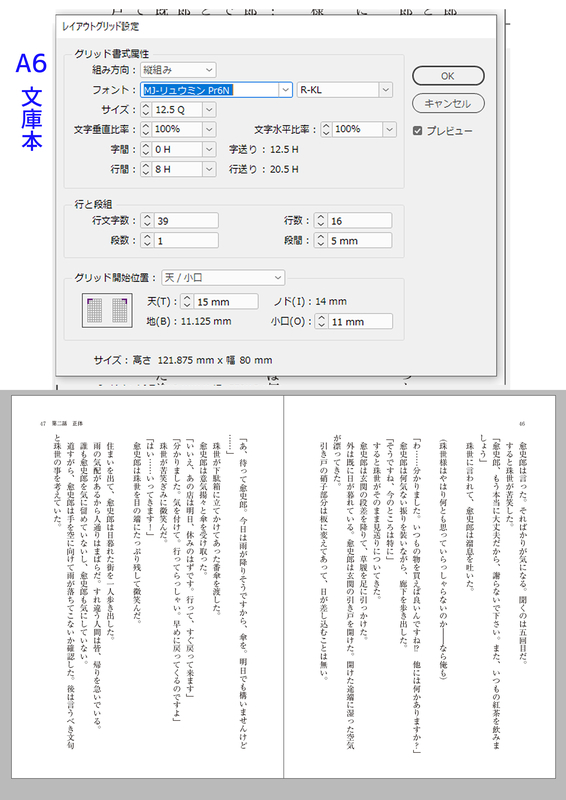Viewport: 566px width, 800px height.
Task: Click the レイアウトグリッド設定 dialog title
Action: (101, 27)
